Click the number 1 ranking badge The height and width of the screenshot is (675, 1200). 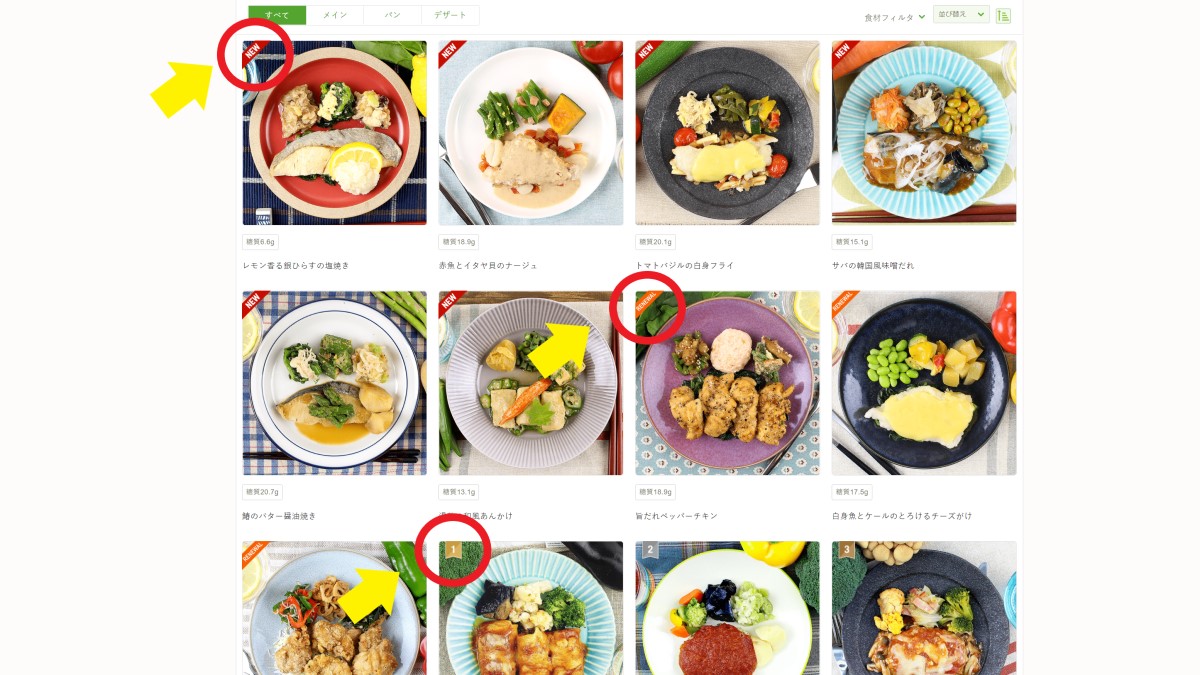tap(453, 550)
